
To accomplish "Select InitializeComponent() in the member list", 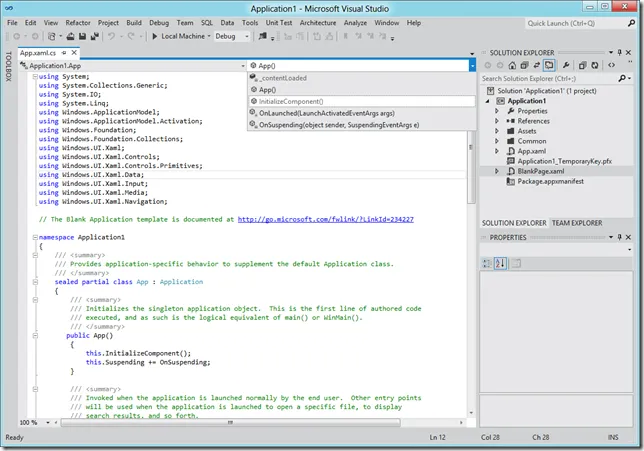I will point(290,101).
